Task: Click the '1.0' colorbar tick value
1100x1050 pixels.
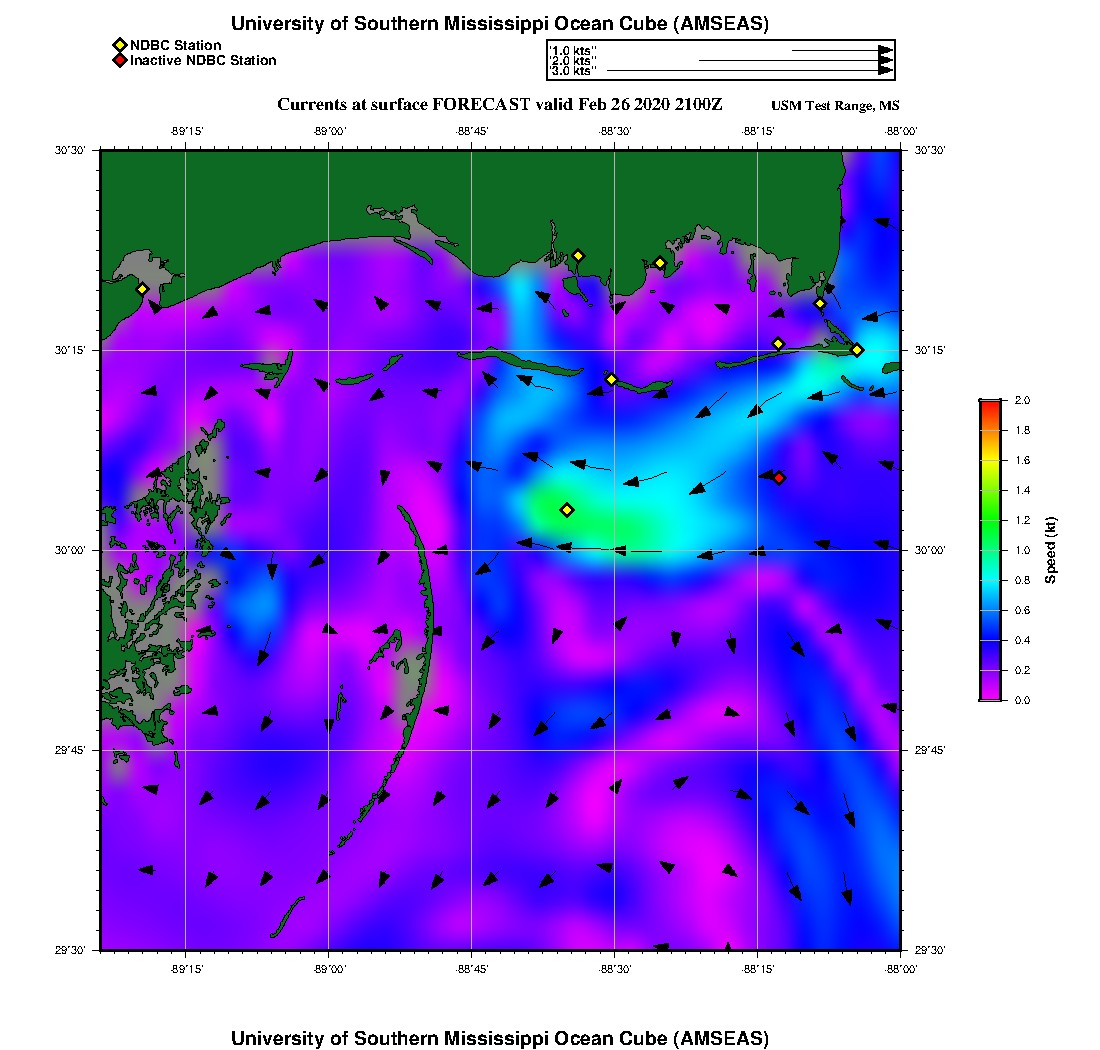Action: pos(1022,550)
